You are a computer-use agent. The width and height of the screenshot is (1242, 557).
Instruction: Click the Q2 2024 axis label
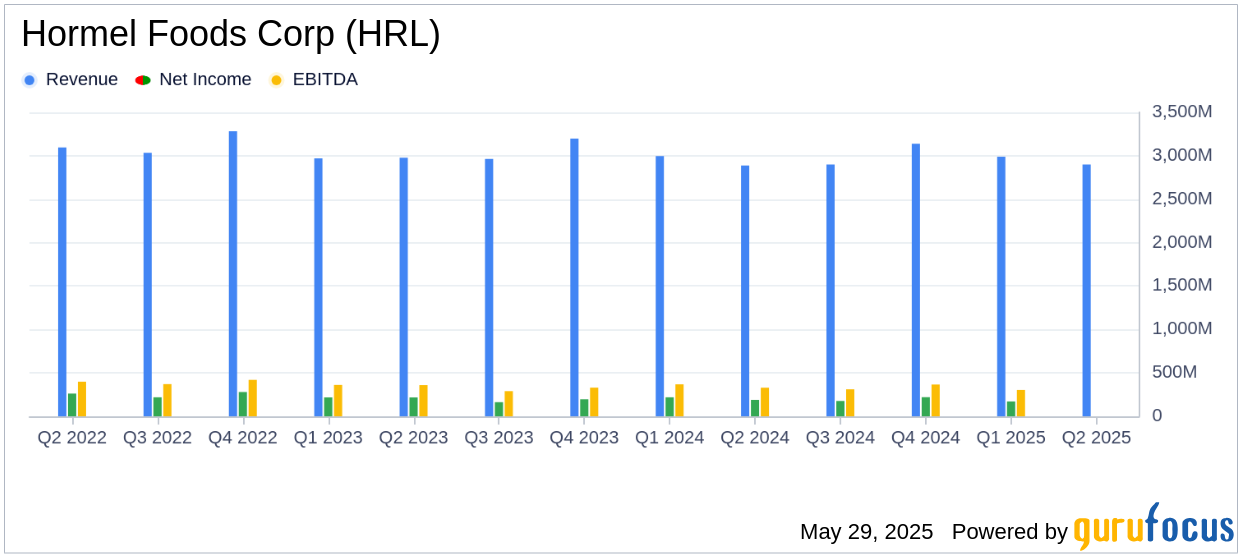pyautogui.click(x=755, y=438)
